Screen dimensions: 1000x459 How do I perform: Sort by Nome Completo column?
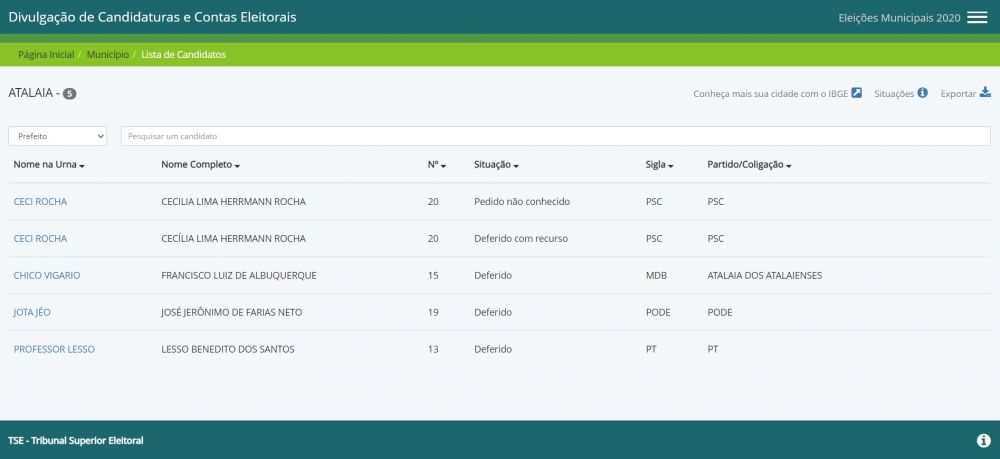pyautogui.click(x=200, y=164)
